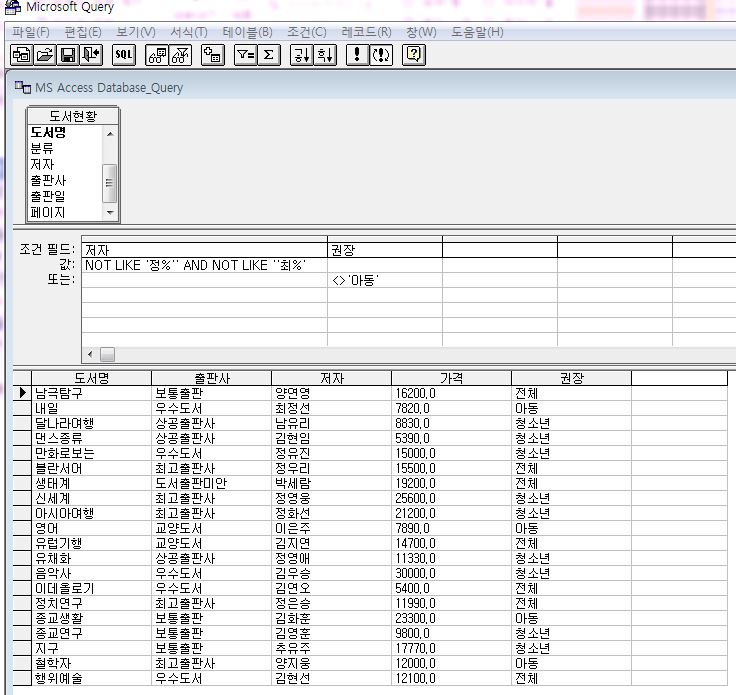Image resolution: width=736 pixels, height=695 pixels.
Task: Open a saved query via folder icon
Action: coord(45,55)
